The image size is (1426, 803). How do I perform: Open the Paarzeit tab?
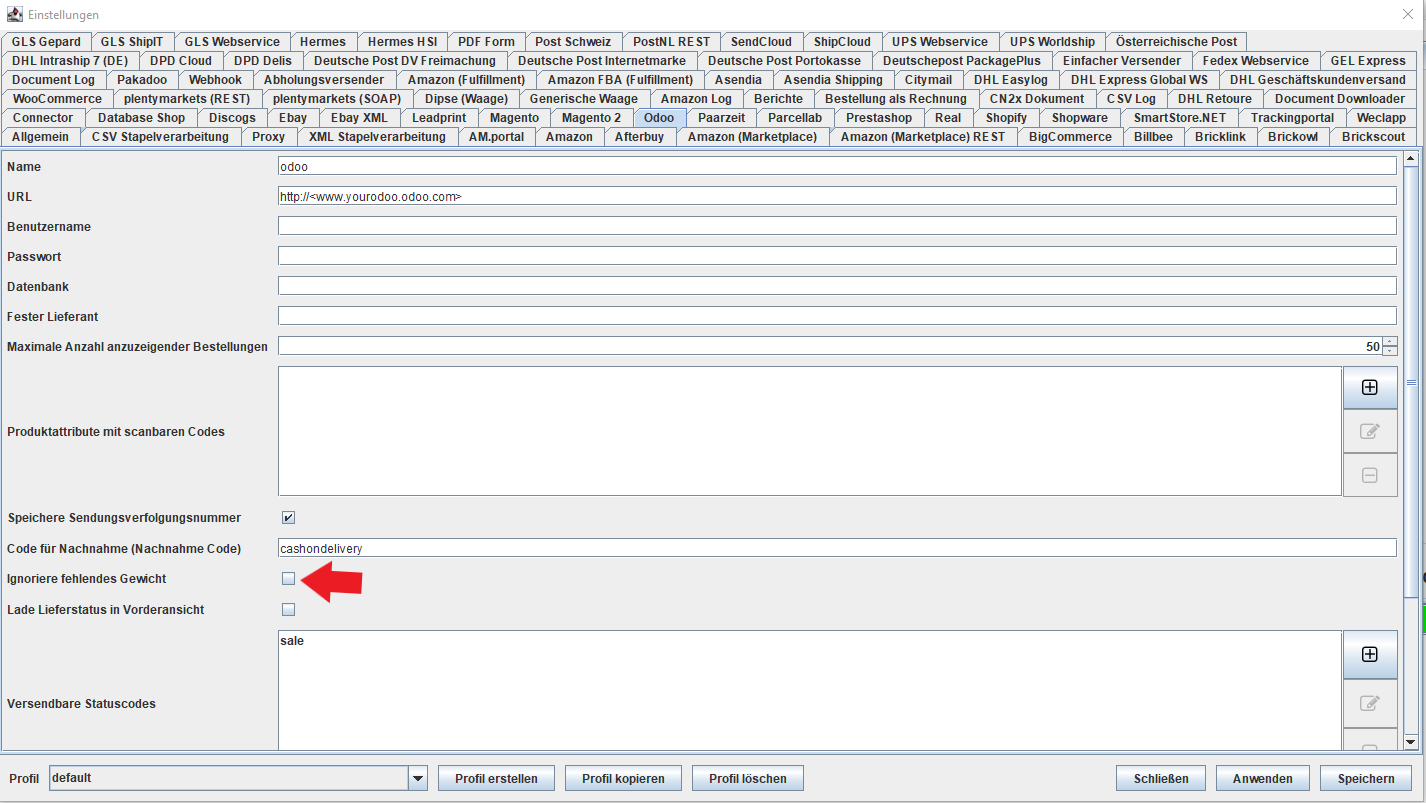[x=722, y=118]
